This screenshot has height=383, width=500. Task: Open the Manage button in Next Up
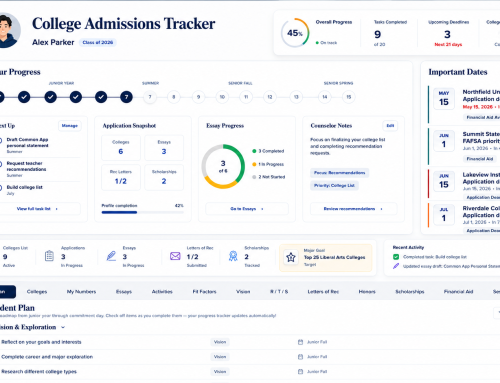pos(70,126)
